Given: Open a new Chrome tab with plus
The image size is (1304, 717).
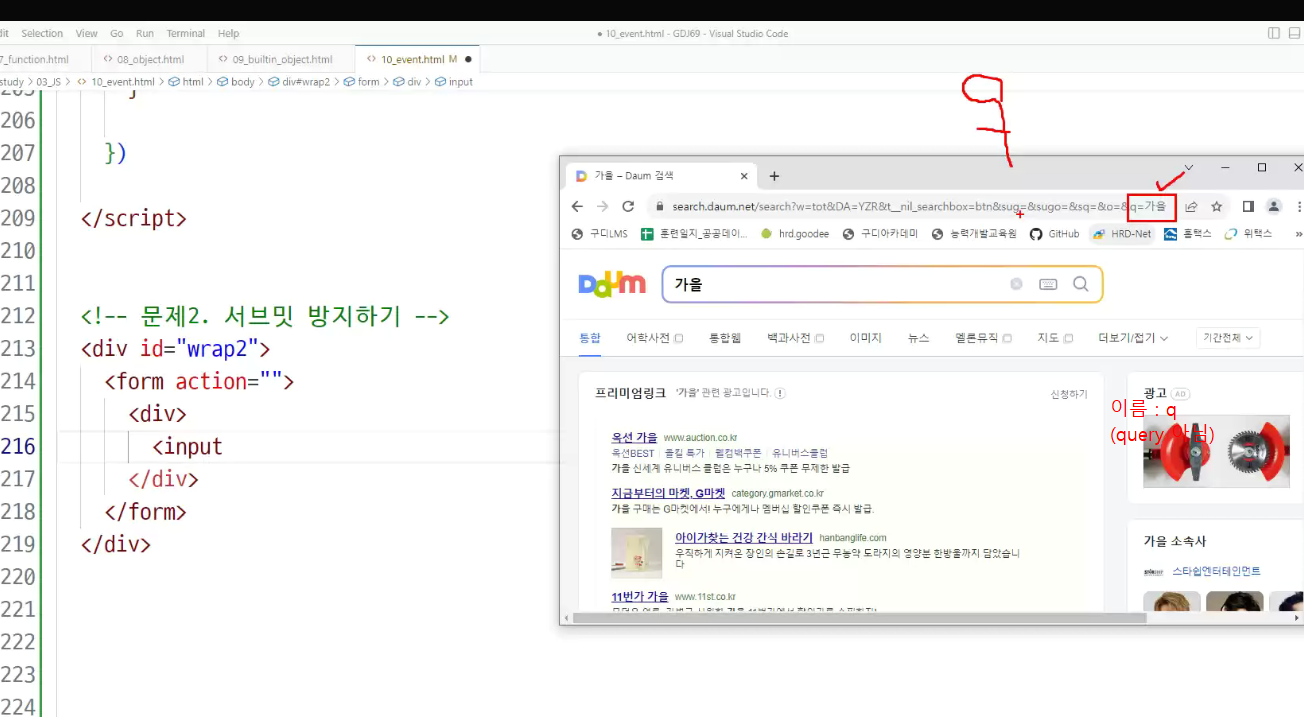Looking at the screenshot, I should 774,176.
